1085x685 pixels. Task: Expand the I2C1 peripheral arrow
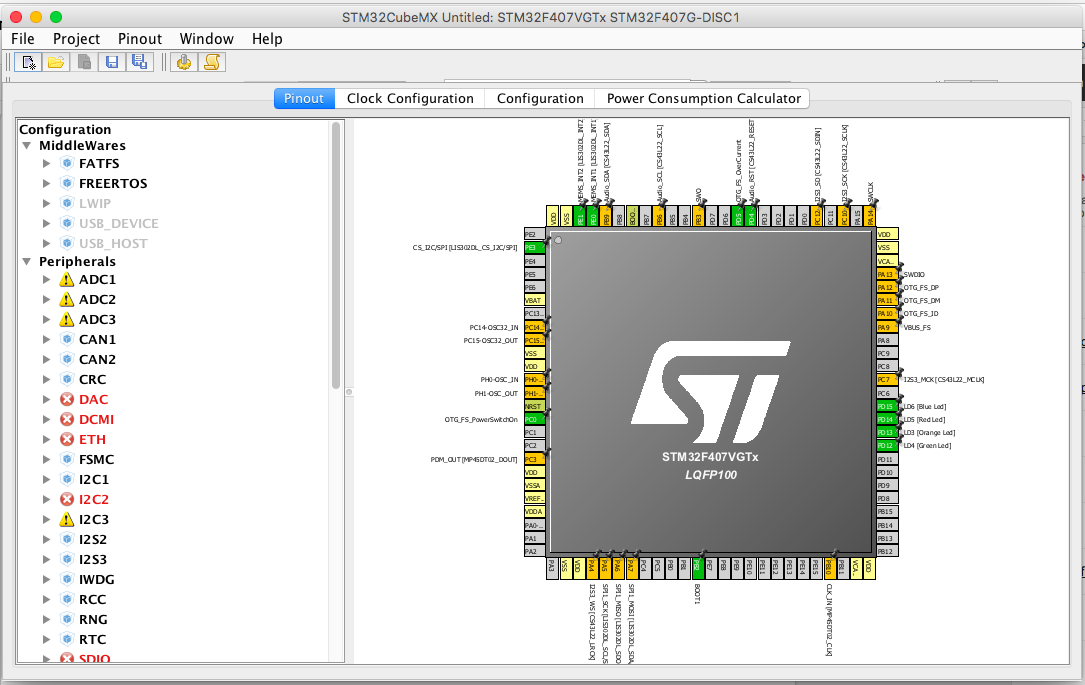[x=46, y=480]
